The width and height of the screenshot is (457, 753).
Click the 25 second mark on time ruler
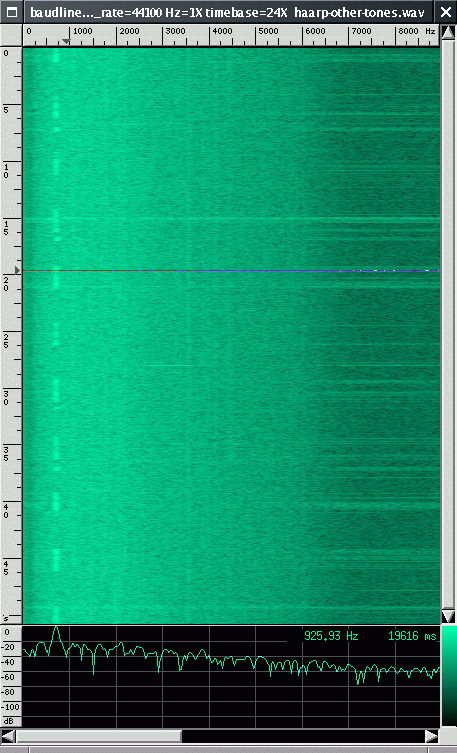6,341
